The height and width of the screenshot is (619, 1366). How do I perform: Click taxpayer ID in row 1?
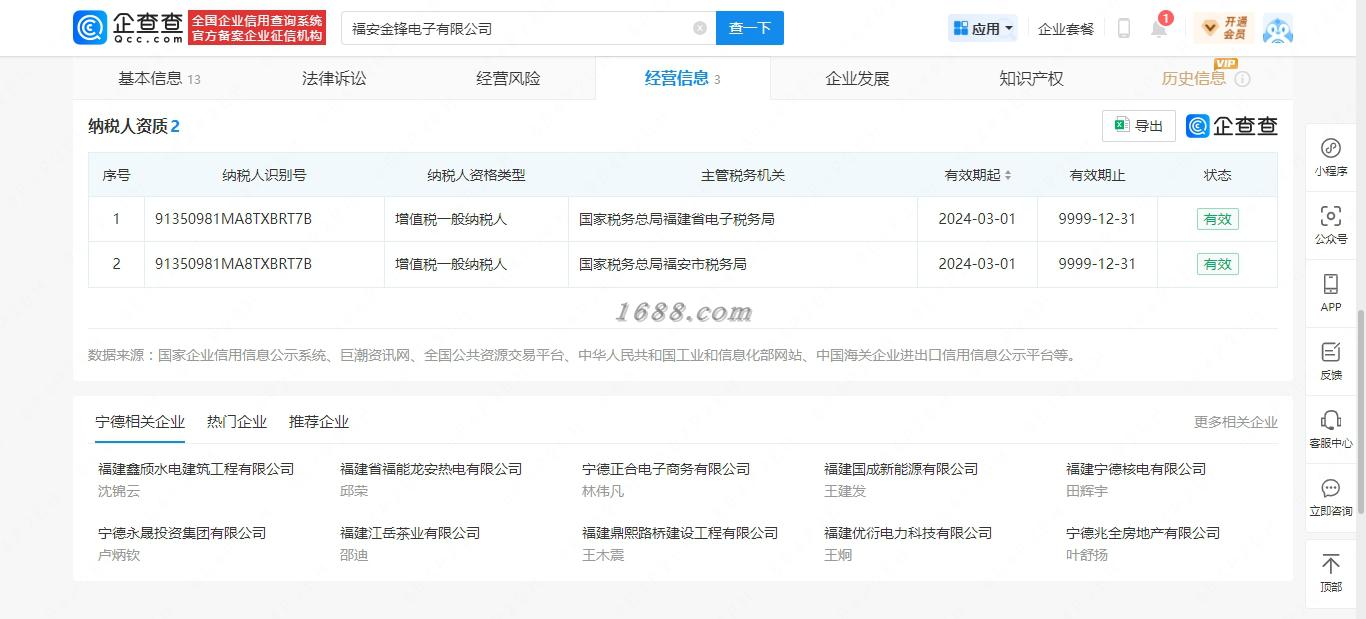click(x=233, y=218)
